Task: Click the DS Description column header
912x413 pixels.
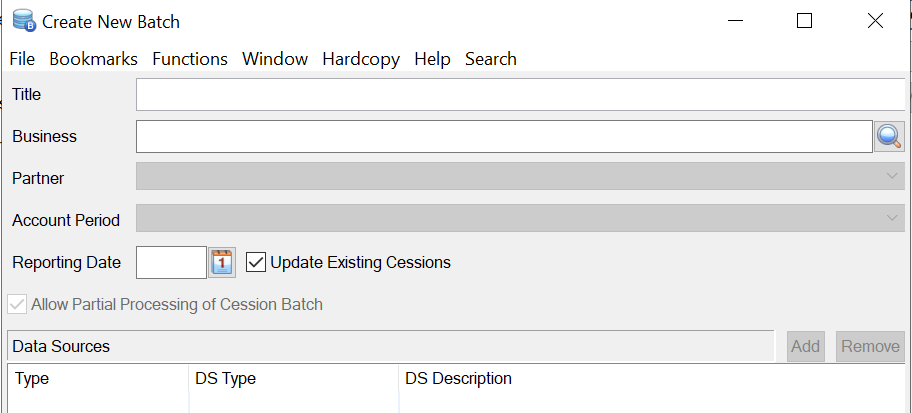Action: (x=458, y=379)
